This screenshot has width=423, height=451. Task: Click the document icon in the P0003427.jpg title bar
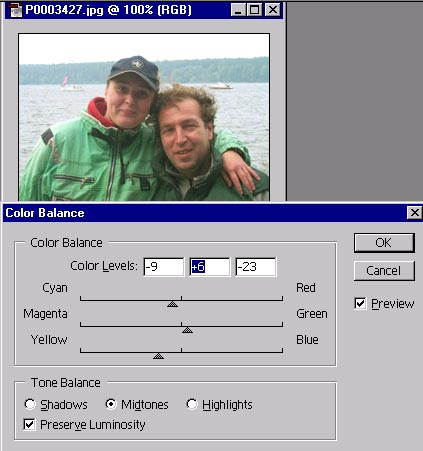click(x=15, y=10)
